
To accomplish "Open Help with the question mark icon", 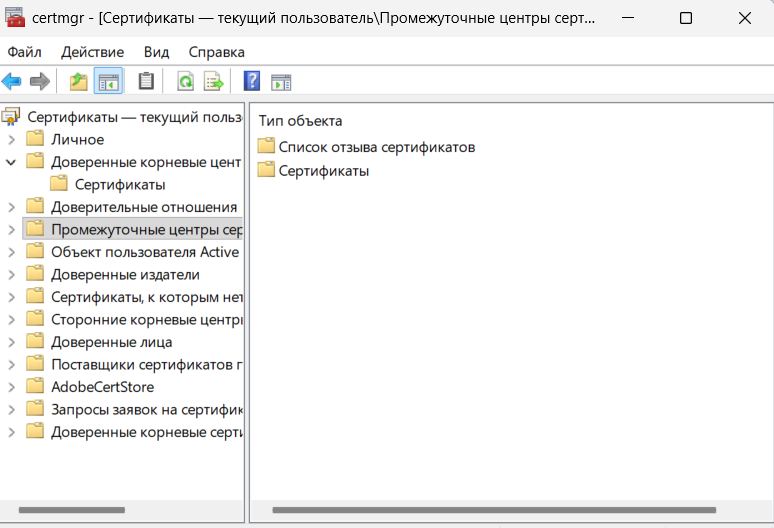I will [x=252, y=81].
